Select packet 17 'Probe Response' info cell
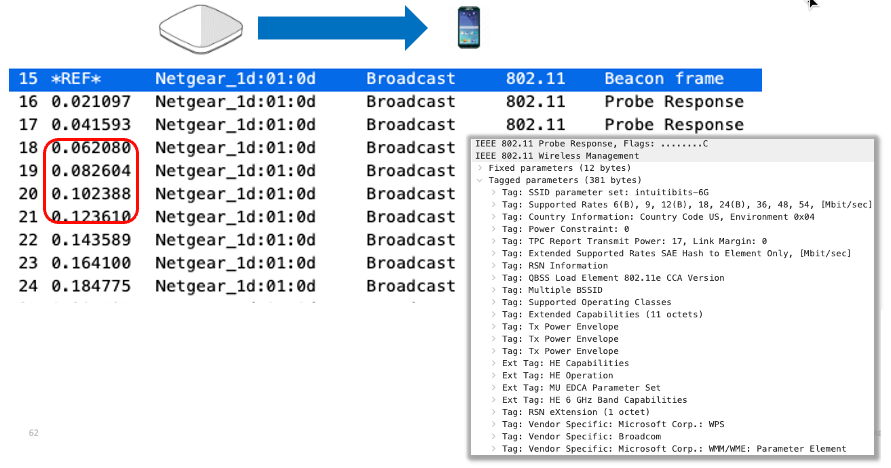 coord(674,124)
